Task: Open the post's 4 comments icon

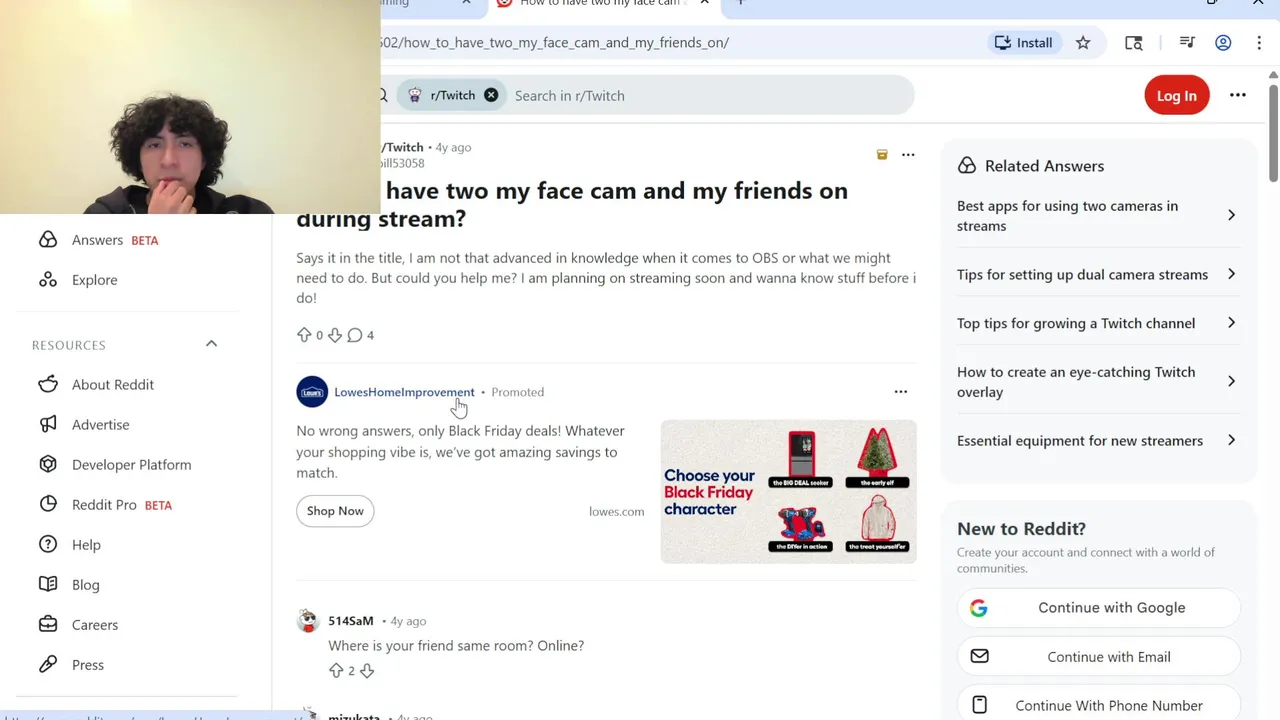Action: coord(360,335)
